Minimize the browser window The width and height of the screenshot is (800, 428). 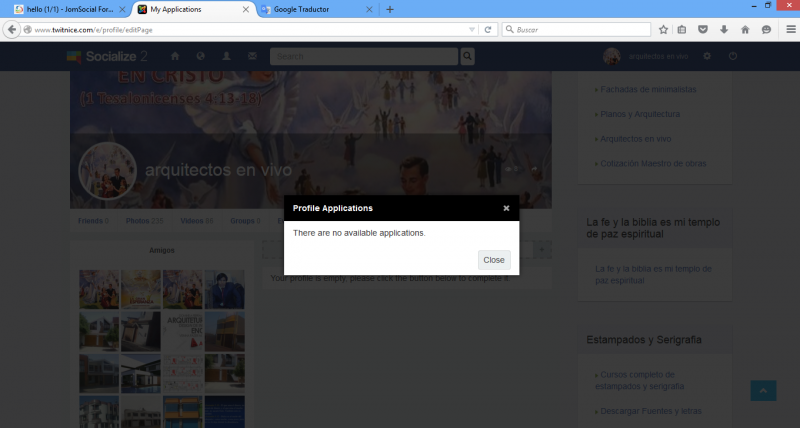point(754,5)
